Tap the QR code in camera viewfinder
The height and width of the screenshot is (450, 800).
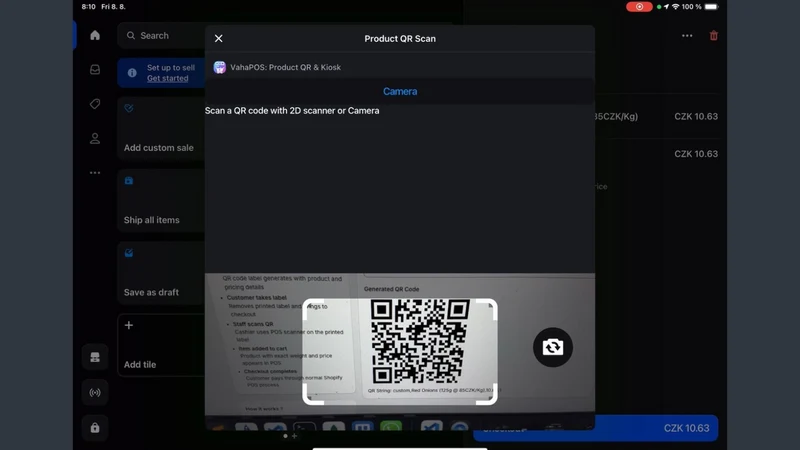(x=419, y=341)
